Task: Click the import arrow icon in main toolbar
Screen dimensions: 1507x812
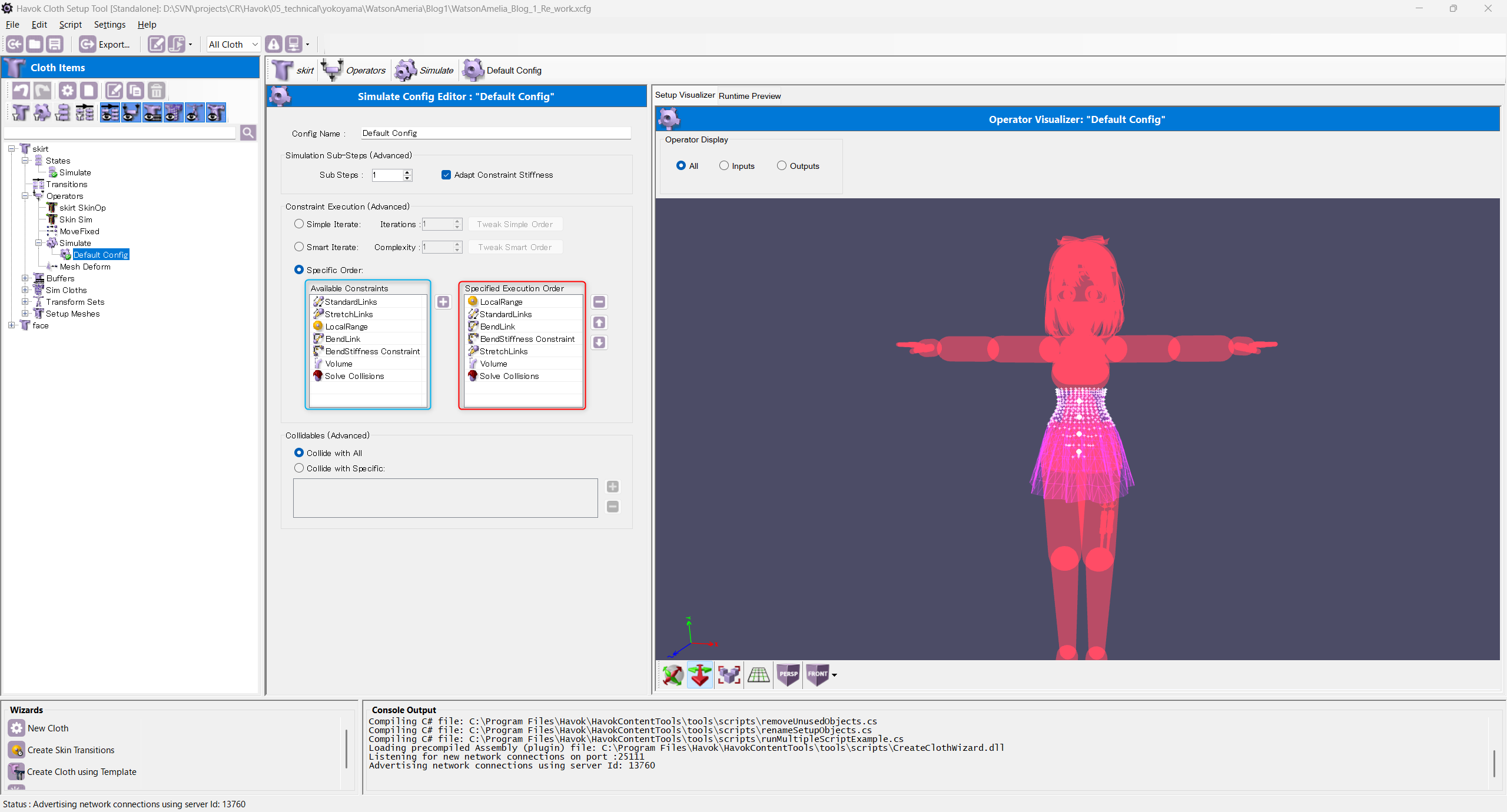Action: point(15,44)
